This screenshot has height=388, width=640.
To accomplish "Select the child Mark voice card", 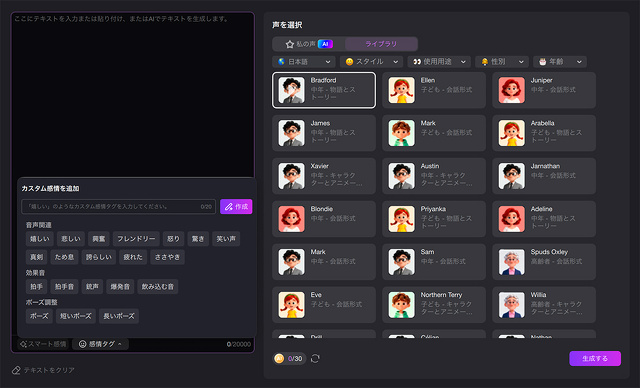I will [x=434, y=133].
